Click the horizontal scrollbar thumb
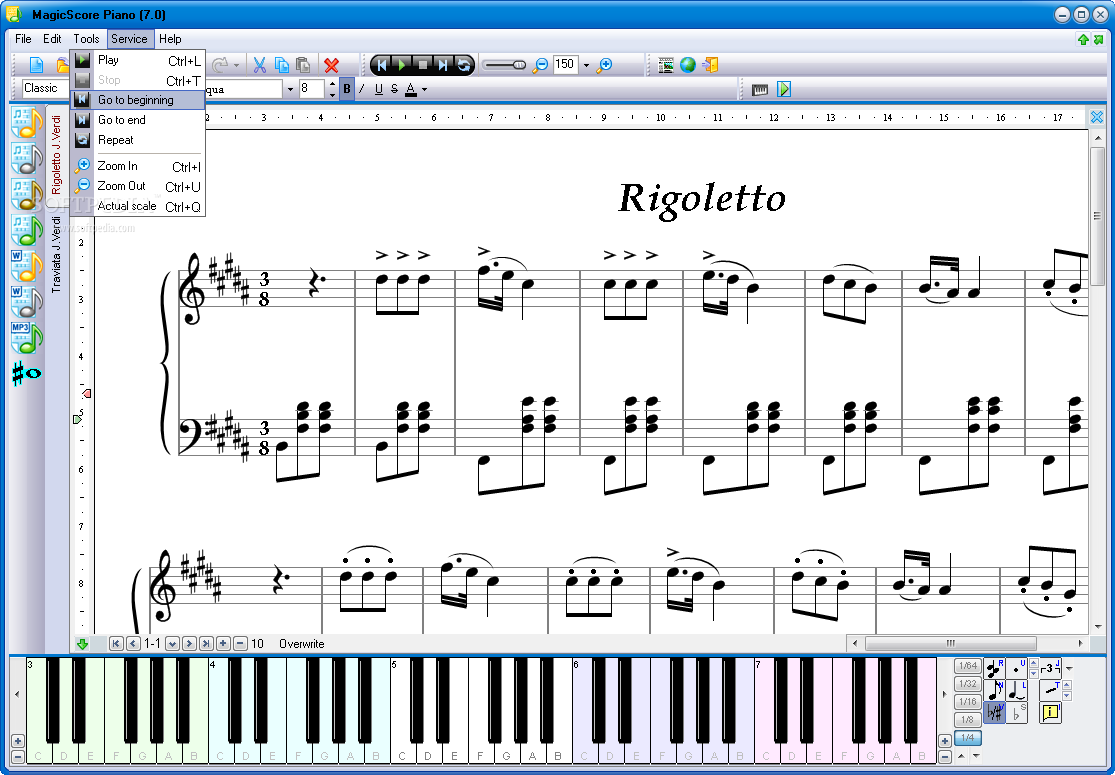This screenshot has height=775, width=1115. 950,643
